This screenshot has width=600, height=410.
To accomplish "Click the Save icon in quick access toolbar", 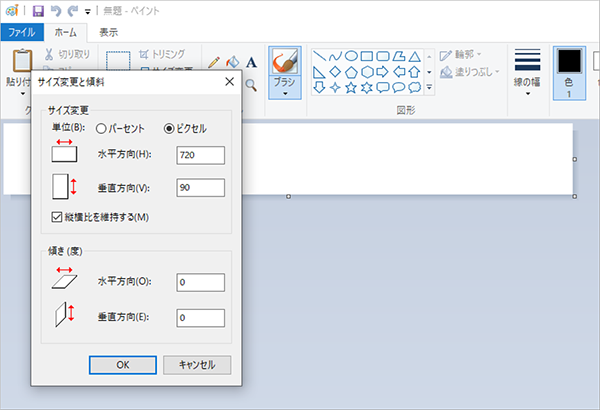I will (x=38, y=11).
